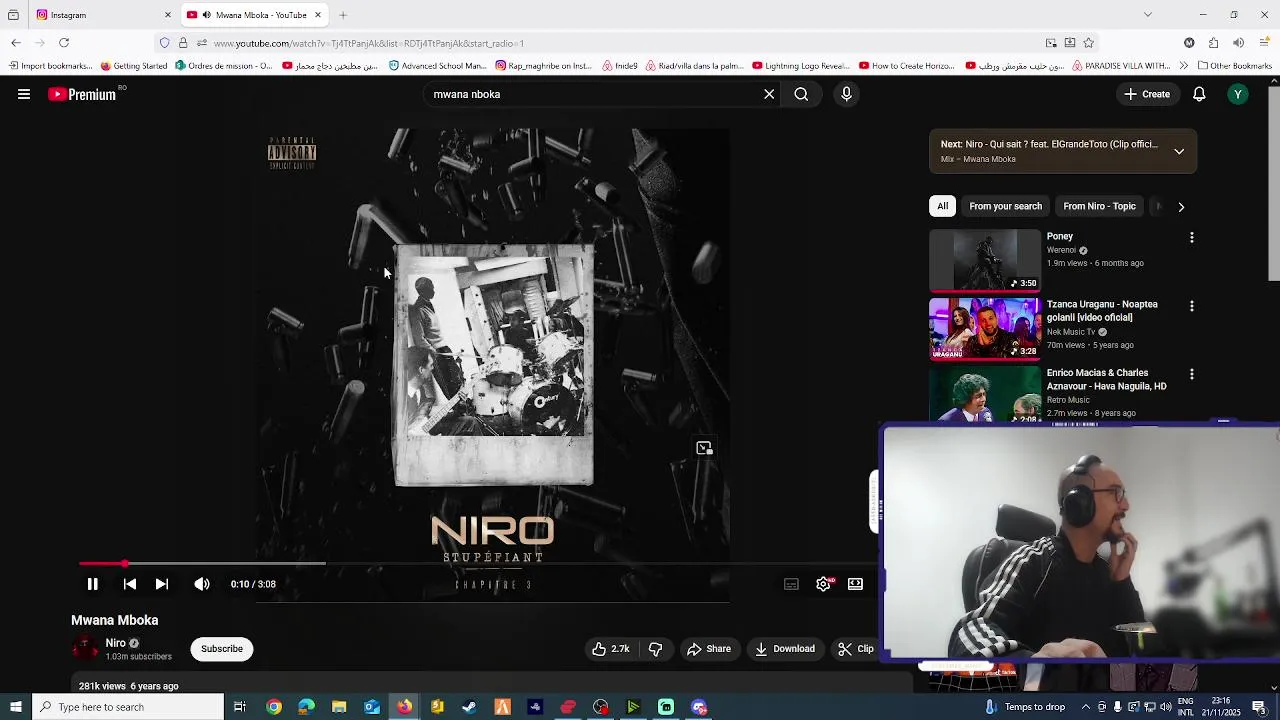Open the Poney video thumbnail
The height and width of the screenshot is (720, 1280).
click(x=985, y=260)
